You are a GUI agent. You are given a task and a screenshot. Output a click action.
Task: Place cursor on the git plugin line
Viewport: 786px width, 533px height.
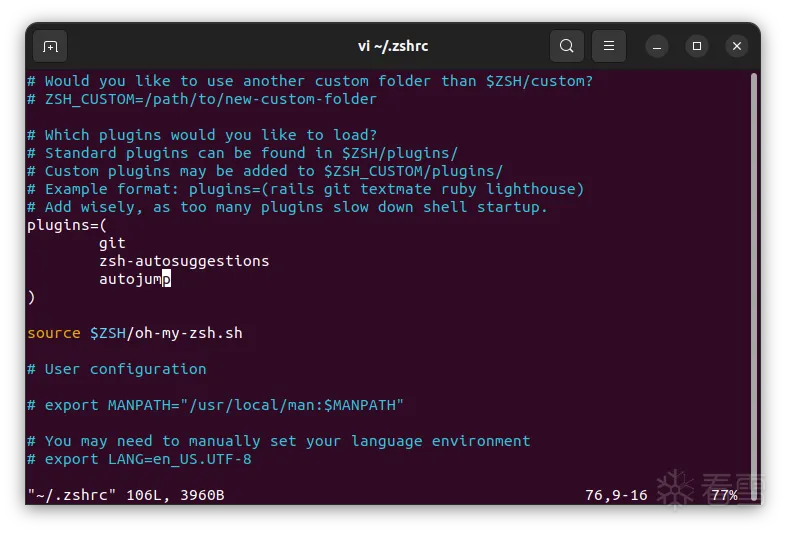pos(112,243)
